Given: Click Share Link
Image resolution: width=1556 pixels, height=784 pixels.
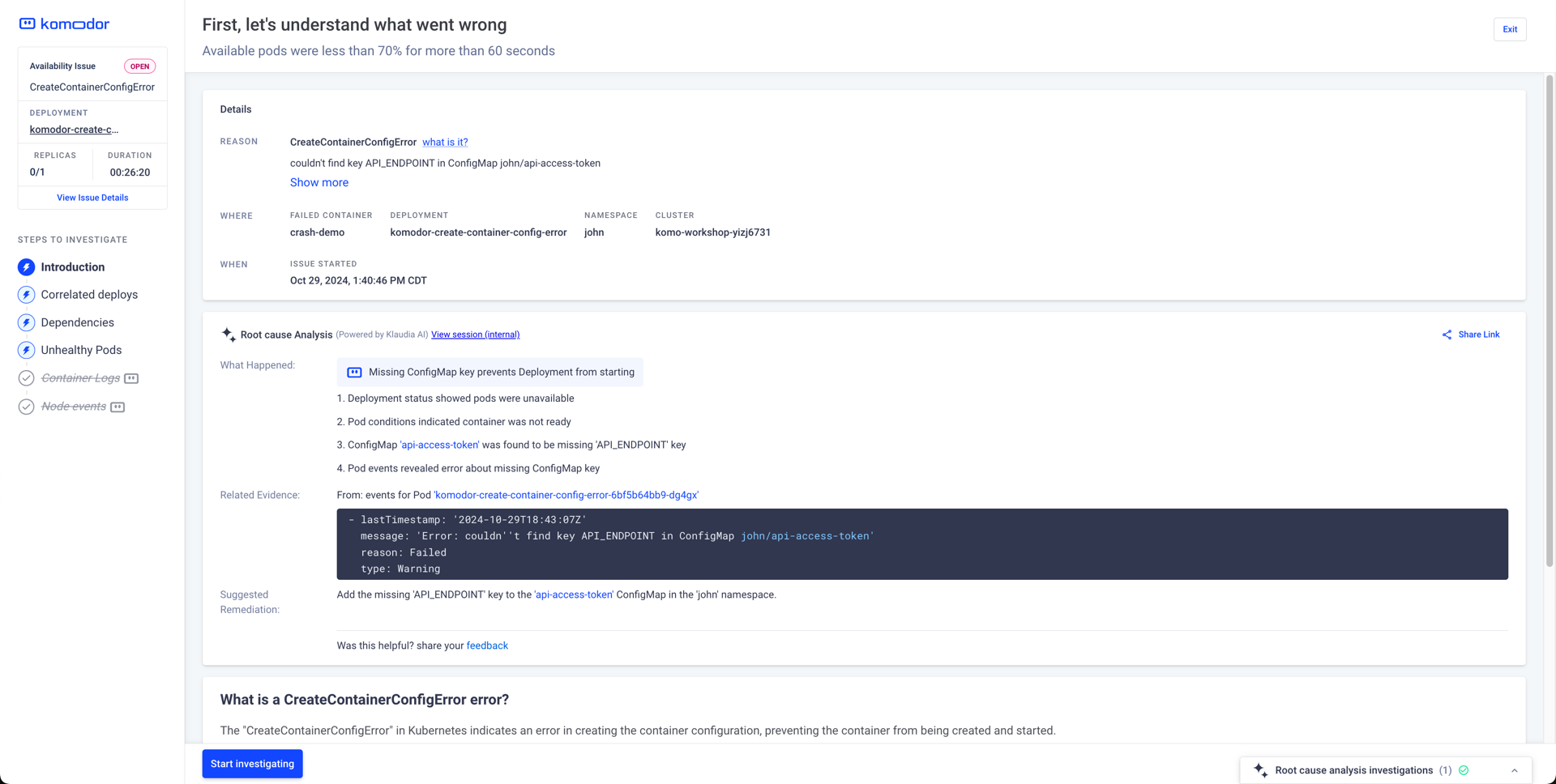Looking at the screenshot, I should [x=1478, y=334].
